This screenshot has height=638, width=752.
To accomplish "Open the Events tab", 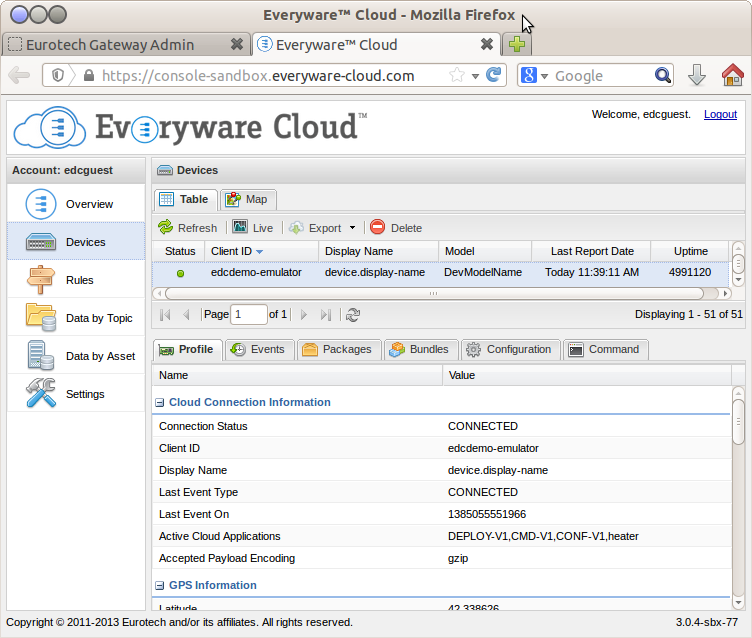I will click(x=258, y=349).
